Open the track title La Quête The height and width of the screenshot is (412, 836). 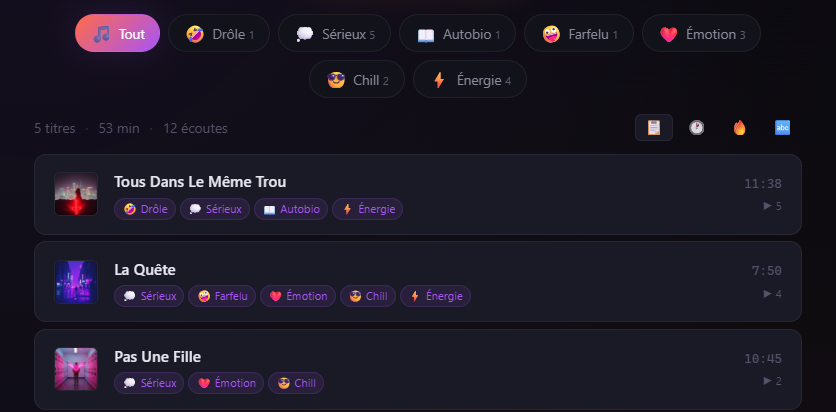(x=145, y=269)
